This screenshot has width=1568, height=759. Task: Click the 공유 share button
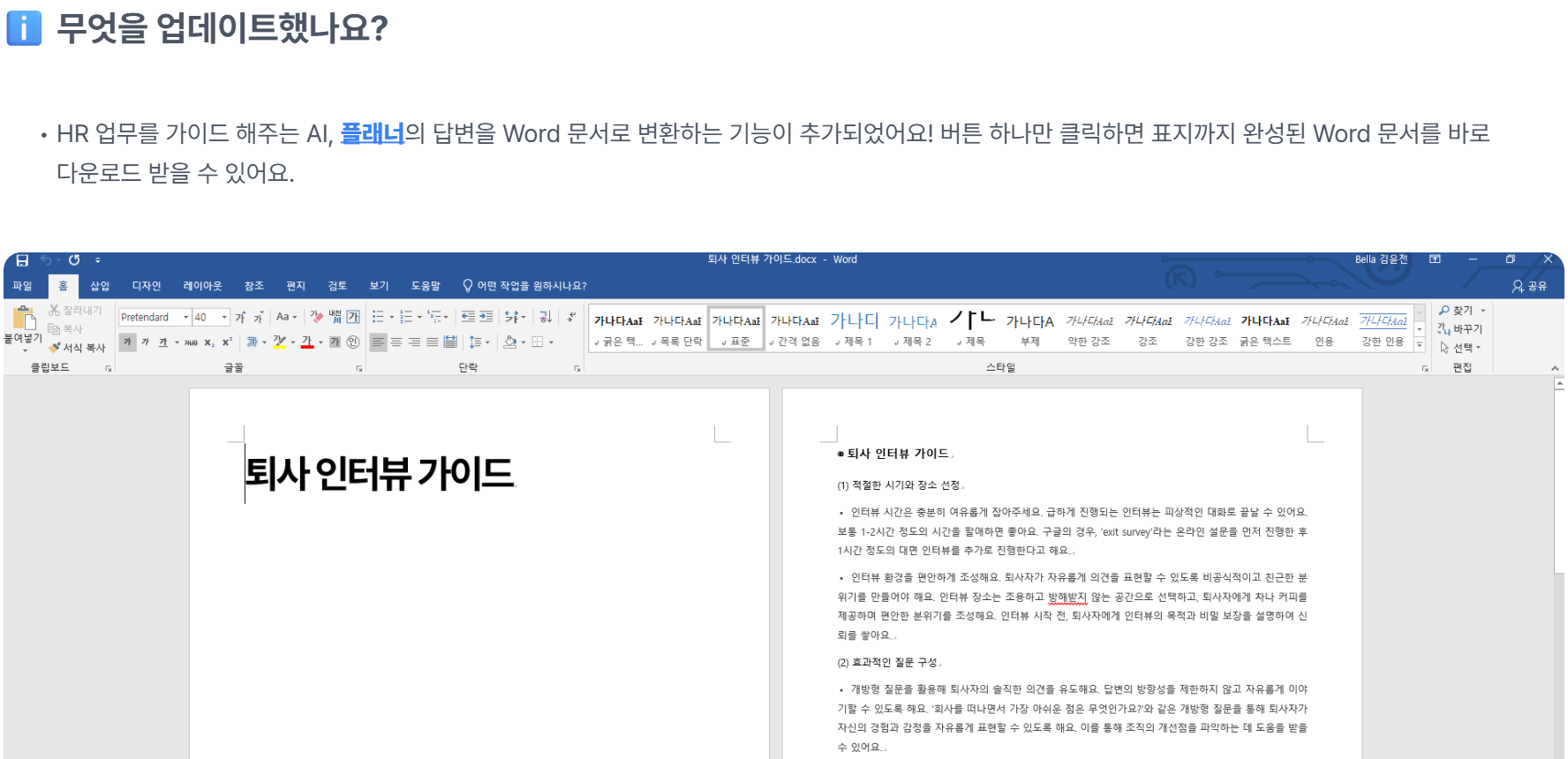pyautogui.click(x=1529, y=286)
